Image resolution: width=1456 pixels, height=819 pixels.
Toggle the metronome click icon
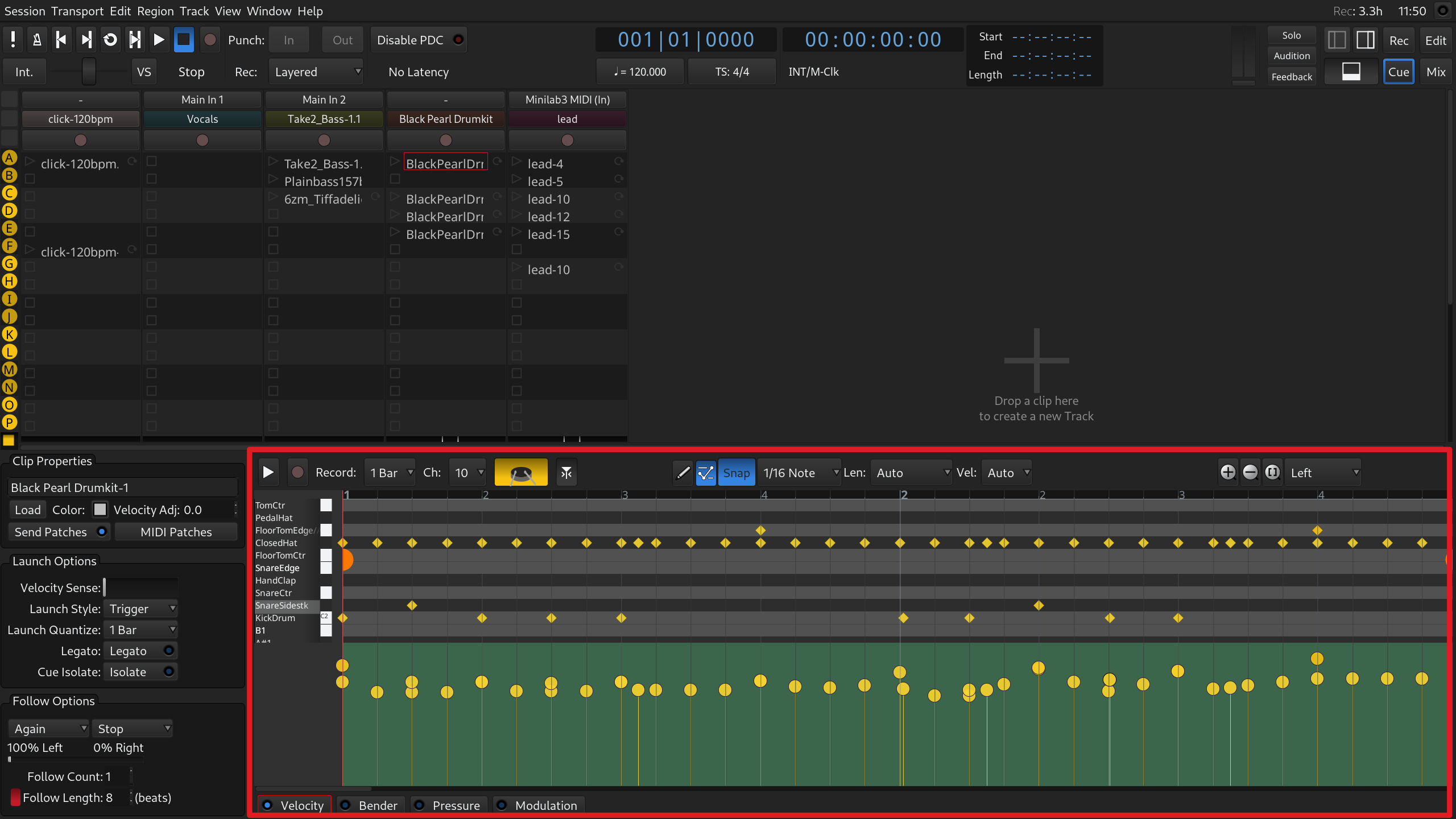[x=37, y=40]
